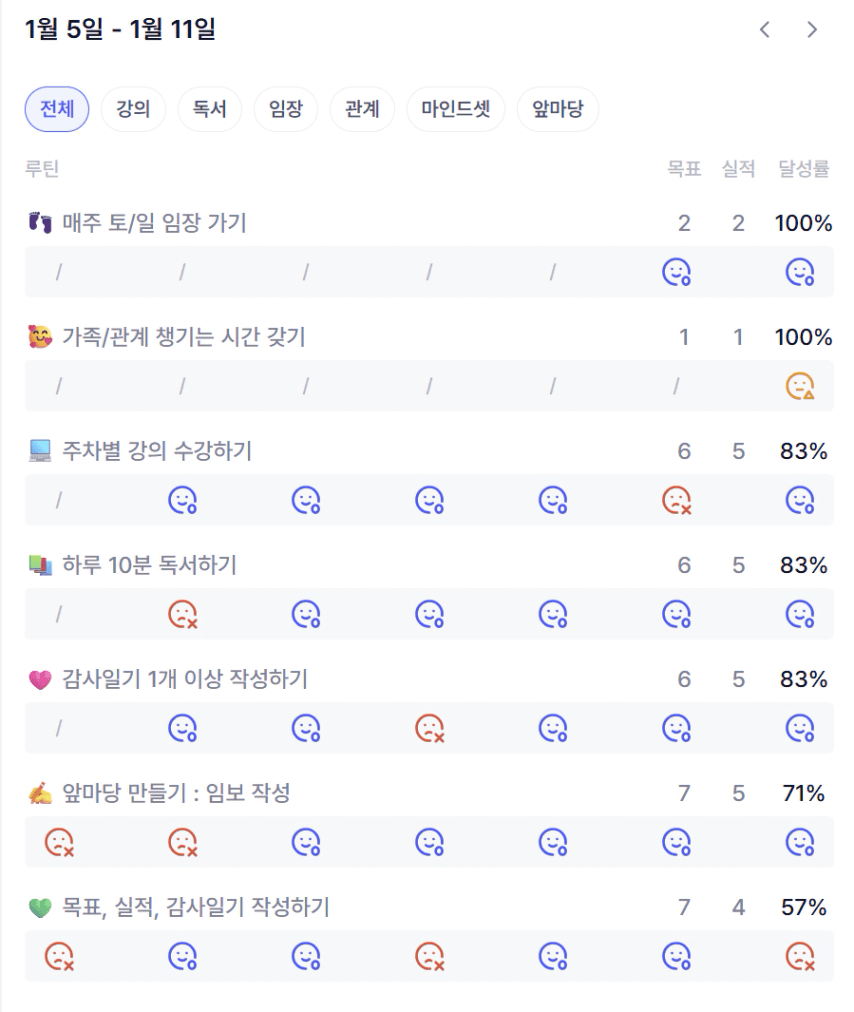Viewport: 854px width, 1012px height.
Task: Select the red failed face in 주차별 강의 수강하기 row
Action: click(677, 500)
